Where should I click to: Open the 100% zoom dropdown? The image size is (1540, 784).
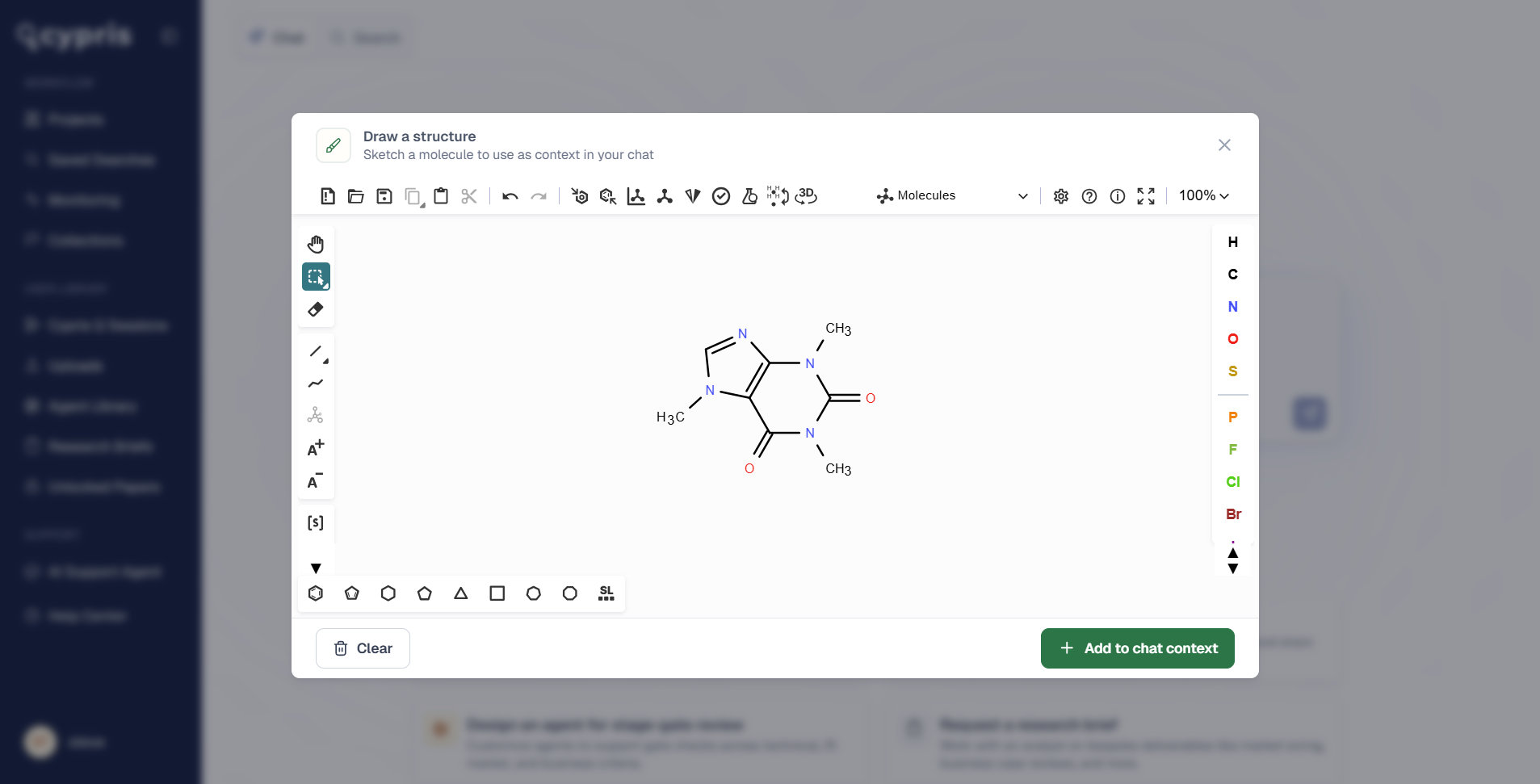point(1203,196)
